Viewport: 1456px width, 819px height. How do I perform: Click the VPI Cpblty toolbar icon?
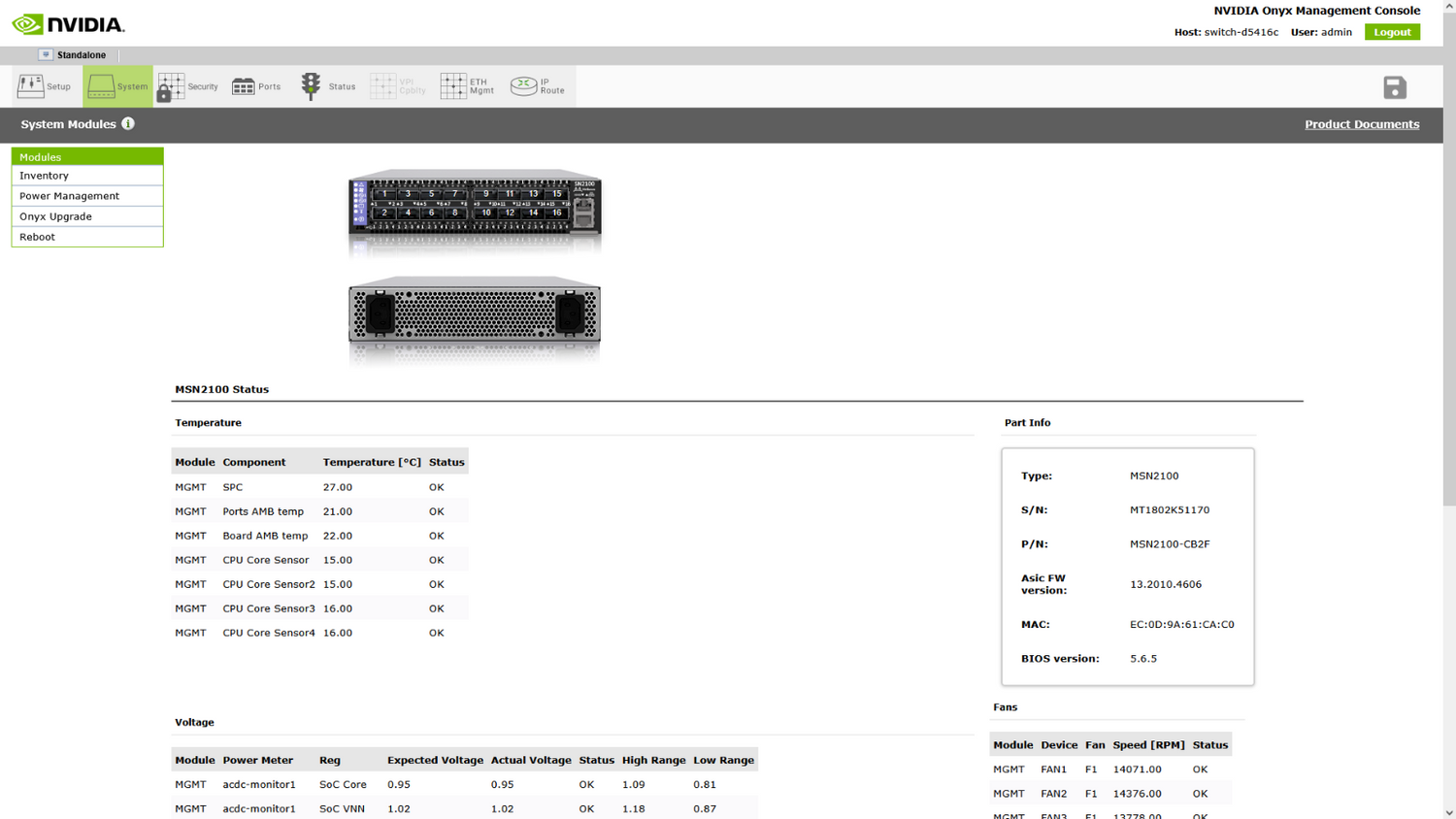coord(398,86)
